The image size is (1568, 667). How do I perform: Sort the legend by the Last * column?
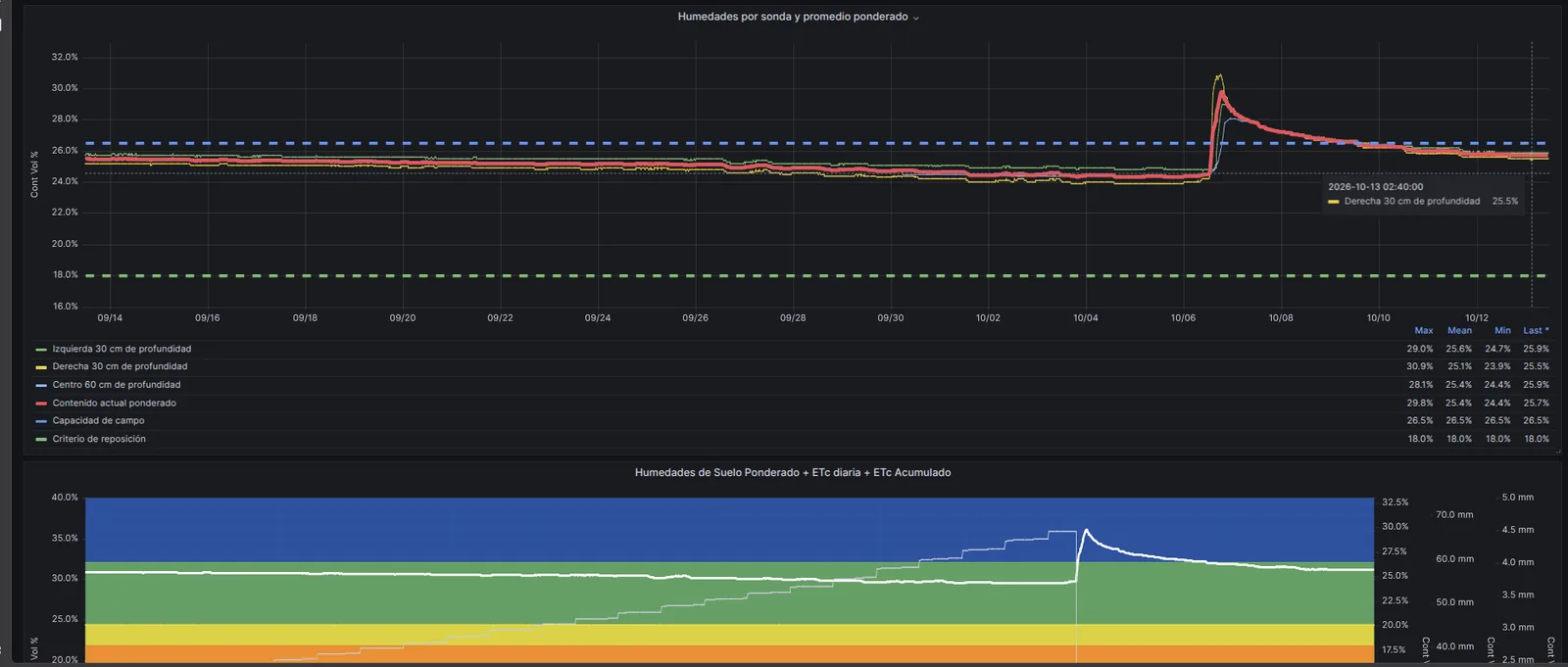tap(1536, 330)
